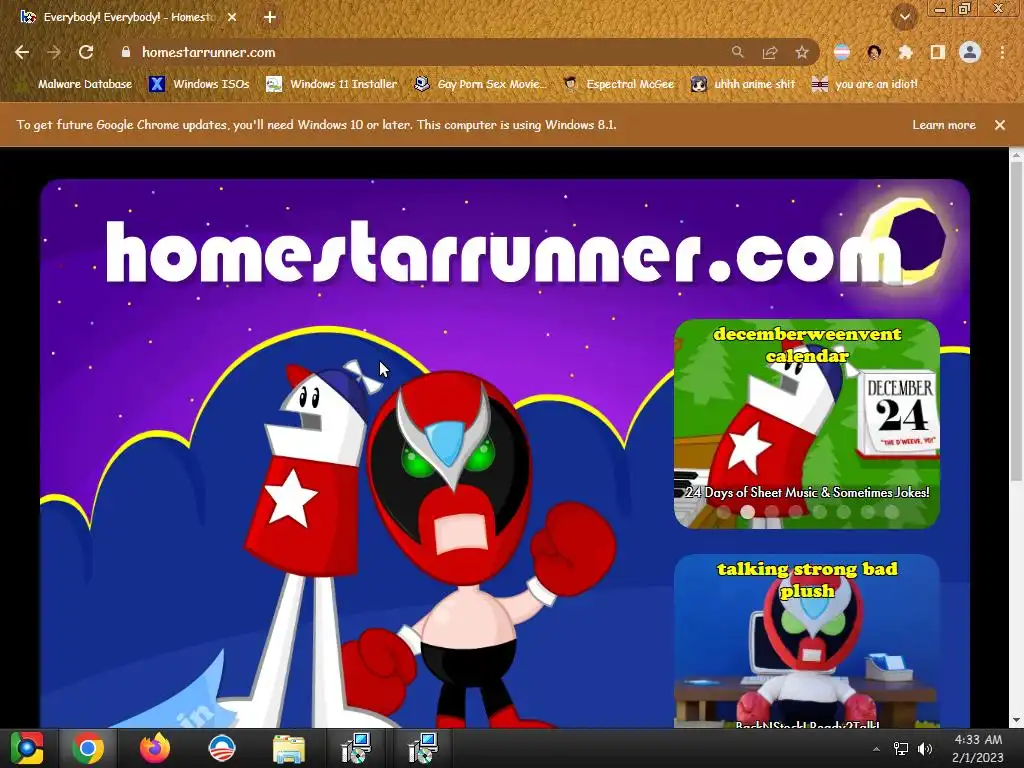1024x768 pixels.
Task: Open the Extensions puzzle piece menu
Action: point(905,52)
